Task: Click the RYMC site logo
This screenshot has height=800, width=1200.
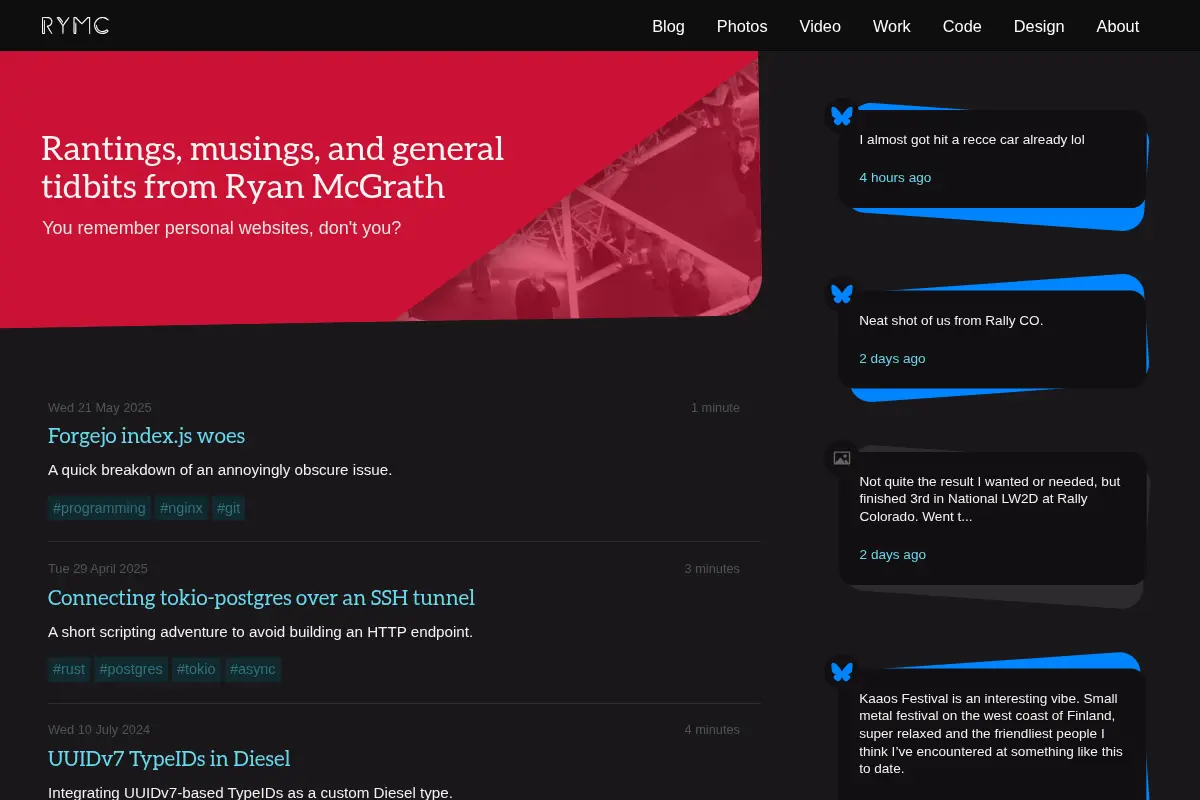Action: 75,26
